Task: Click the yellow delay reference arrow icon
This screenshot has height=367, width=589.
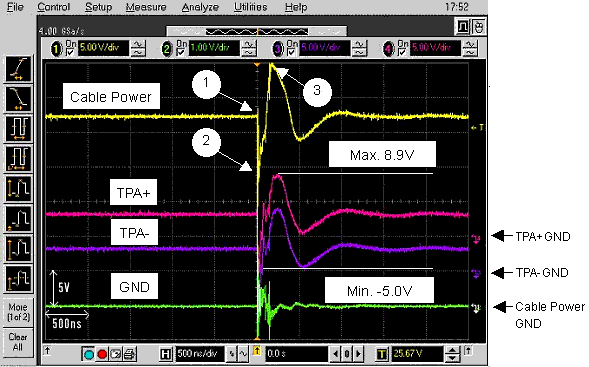Action: (257, 352)
